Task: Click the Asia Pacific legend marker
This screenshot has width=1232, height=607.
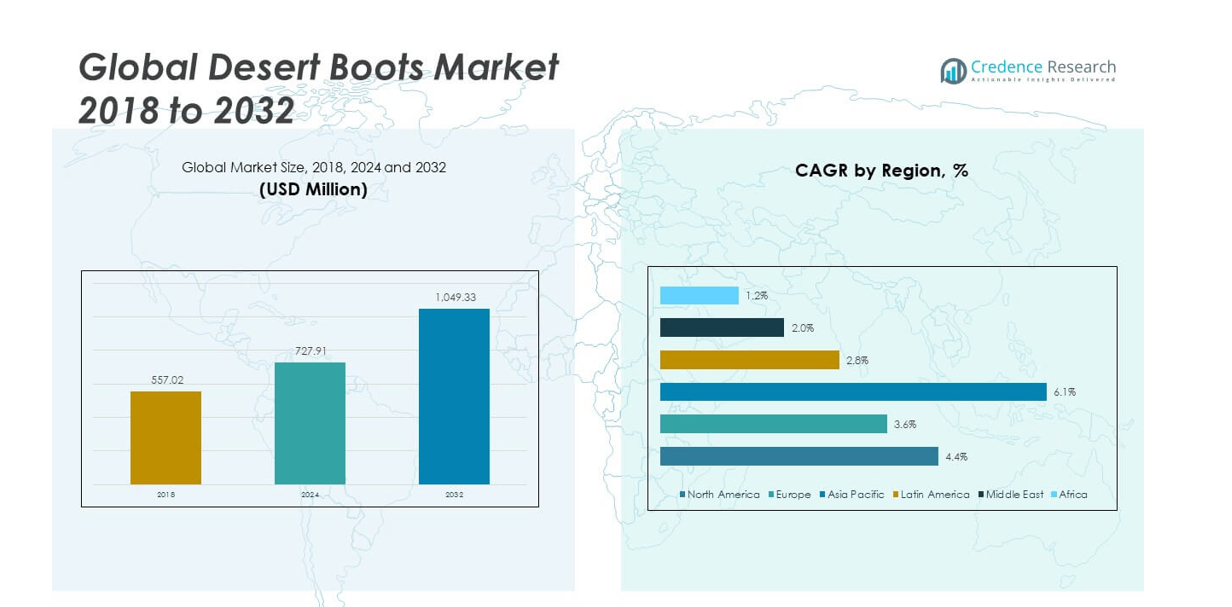Action: 822,495
